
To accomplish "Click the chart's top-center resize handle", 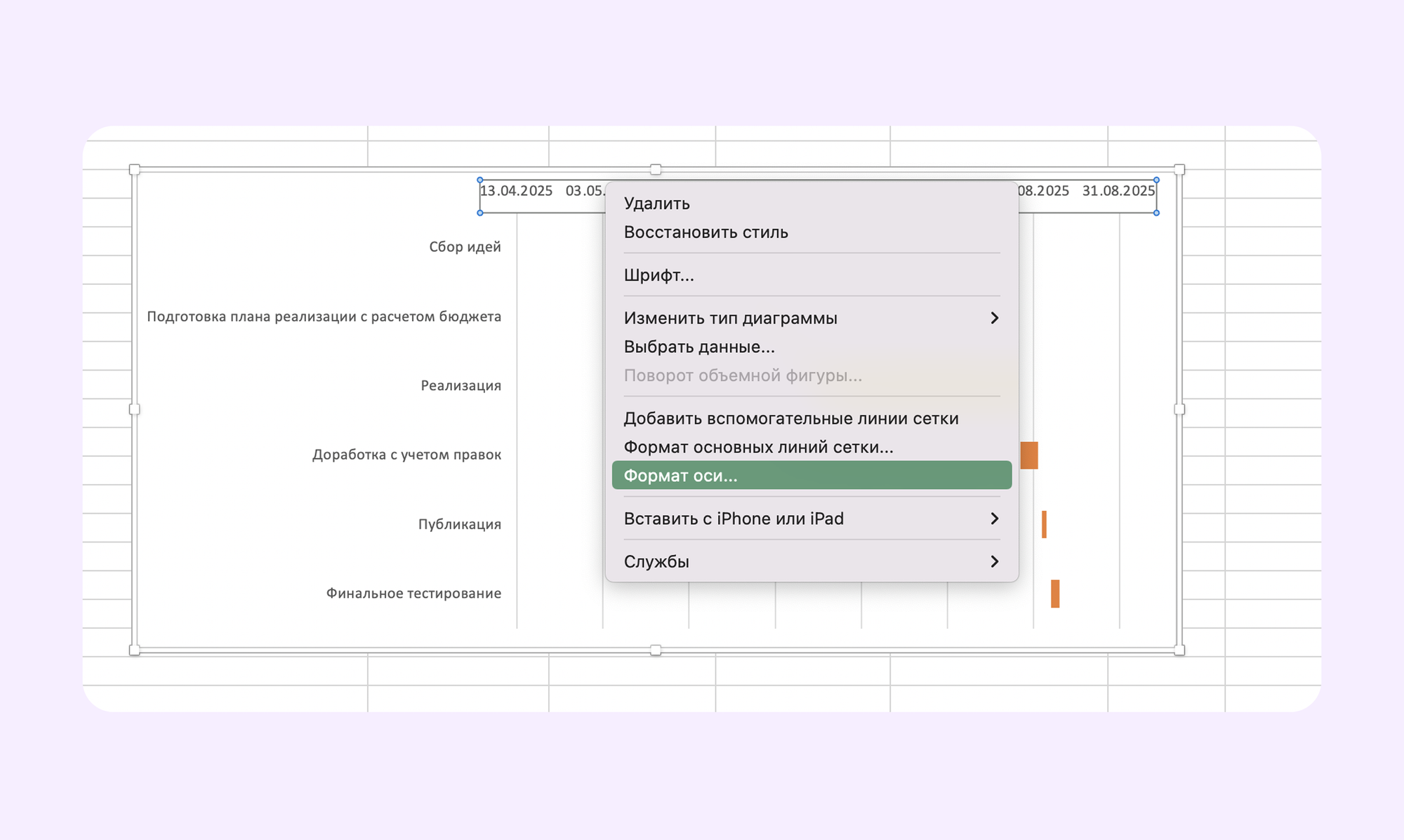I will (x=656, y=170).
